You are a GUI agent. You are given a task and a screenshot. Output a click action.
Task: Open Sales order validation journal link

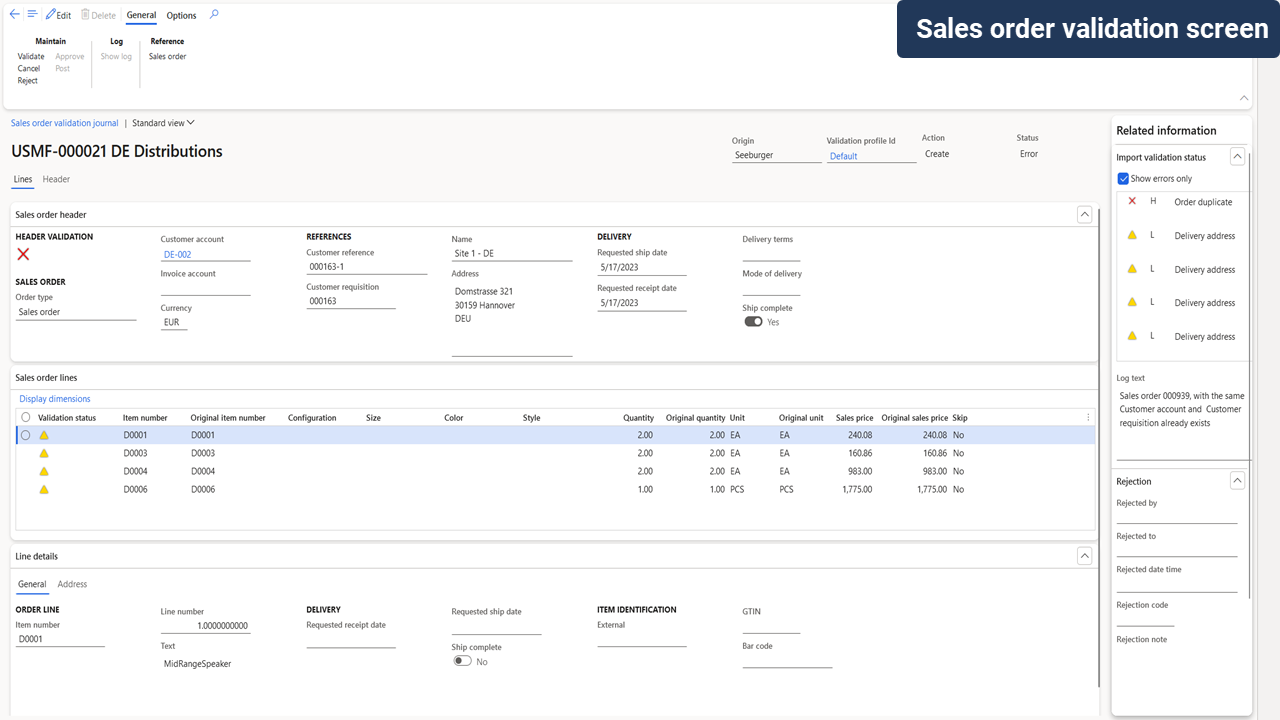(x=64, y=123)
